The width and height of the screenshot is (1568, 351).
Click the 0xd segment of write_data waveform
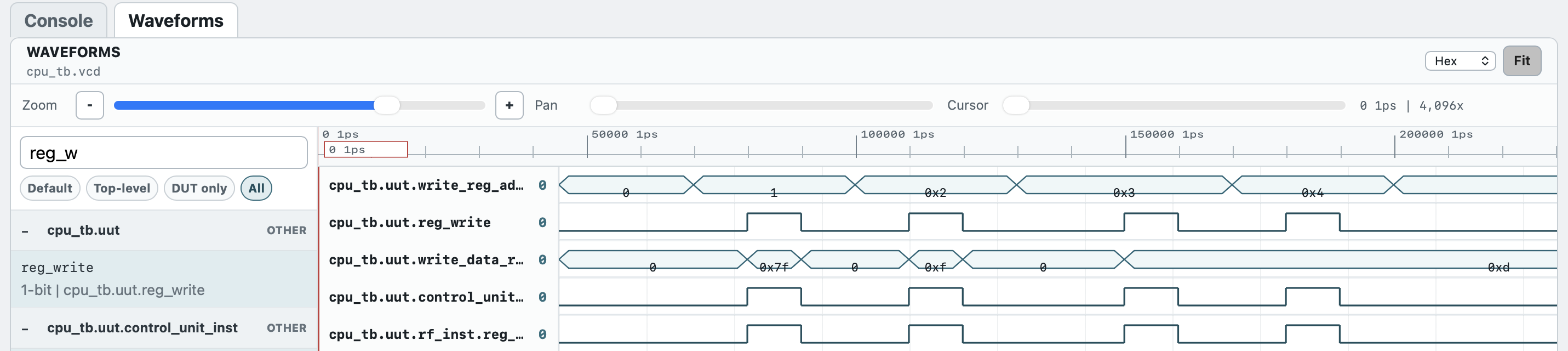click(1339, 259)
